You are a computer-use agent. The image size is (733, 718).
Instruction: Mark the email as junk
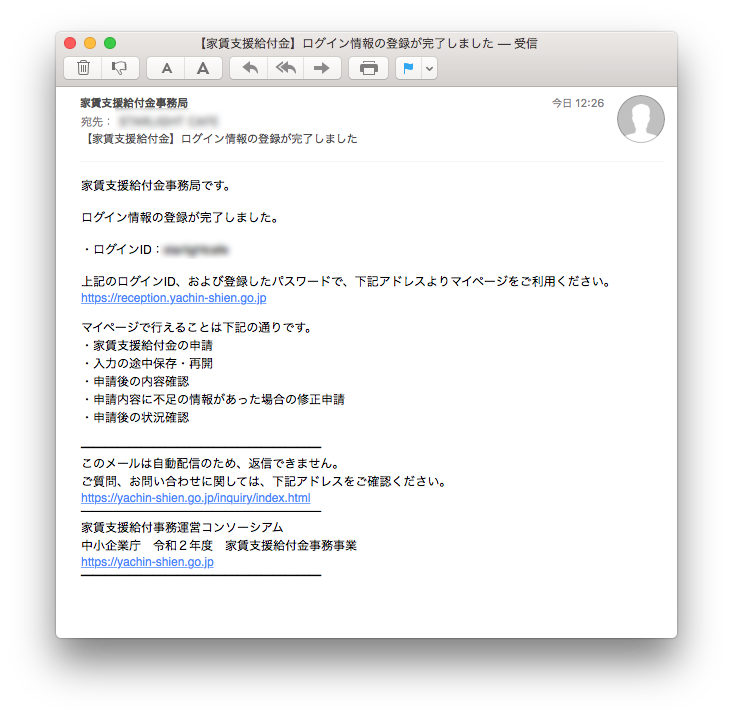click(119, 68)
